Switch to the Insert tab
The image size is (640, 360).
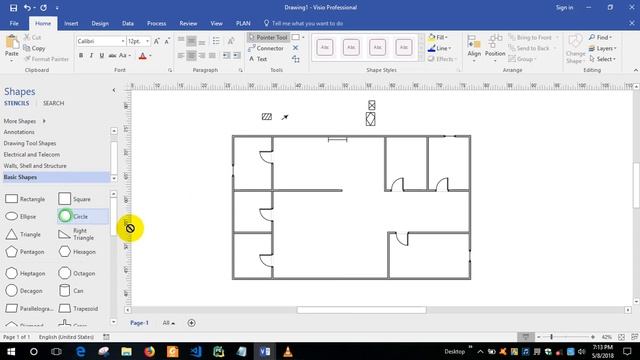pos(71,23)
